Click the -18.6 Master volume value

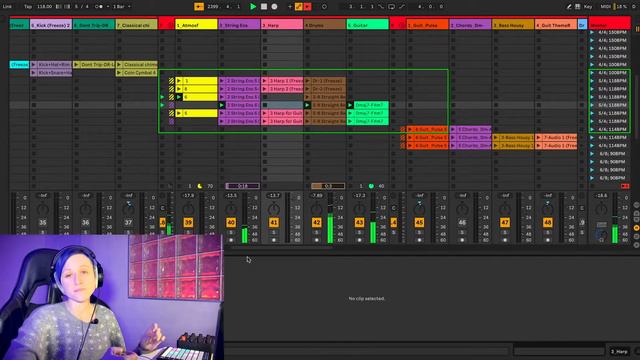(601, 196)
